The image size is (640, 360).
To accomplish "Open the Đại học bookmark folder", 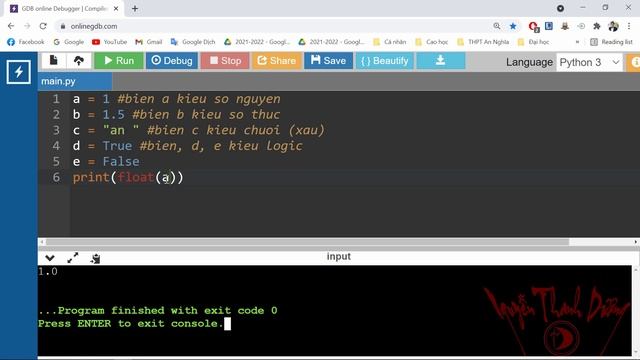I will (533, 42).
